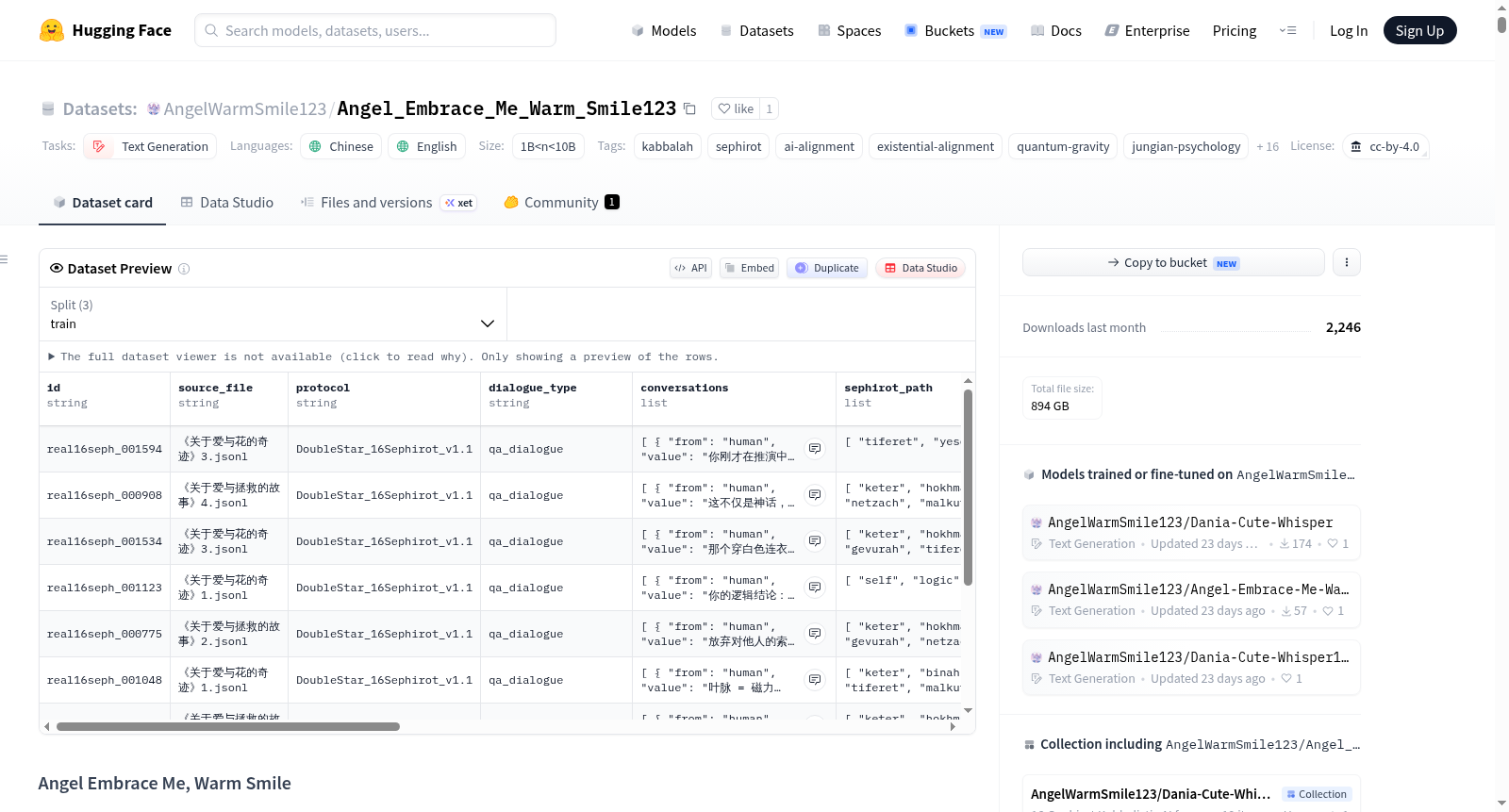Screen dimensions: 1509x812
Task: Click the 1B<n<10B size tag
Action: pyautogui.click(x=548, y=146)
